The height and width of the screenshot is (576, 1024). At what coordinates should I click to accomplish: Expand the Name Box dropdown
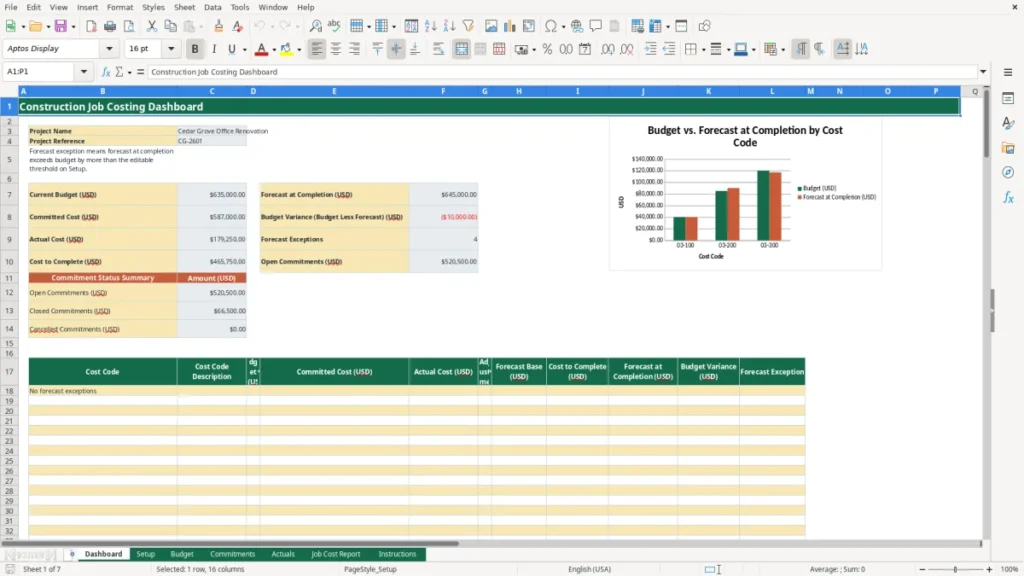pyautogui.click(x=84, y=72)
